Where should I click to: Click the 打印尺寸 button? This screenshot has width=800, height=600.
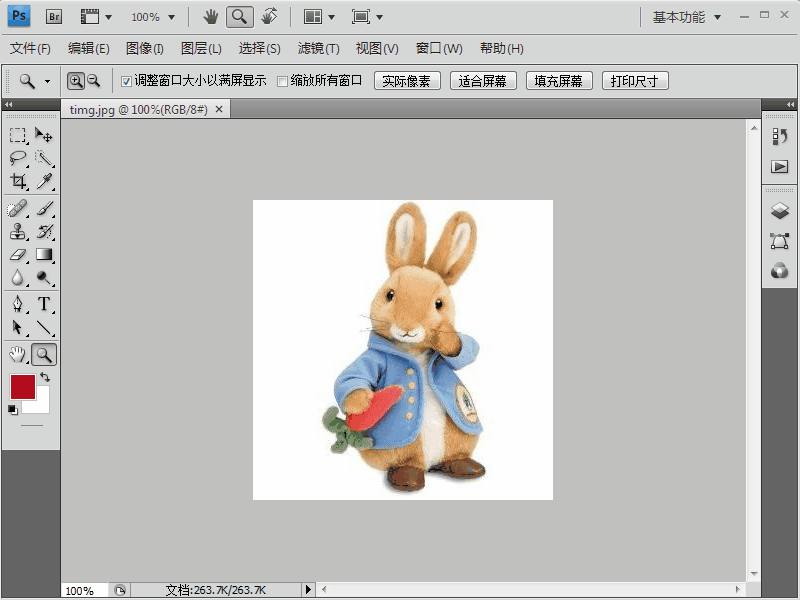click(635, 81)
